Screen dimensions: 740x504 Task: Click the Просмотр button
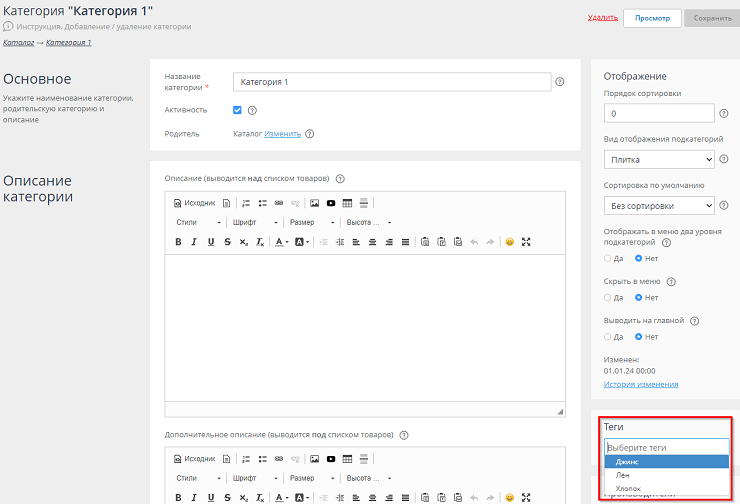652,18
